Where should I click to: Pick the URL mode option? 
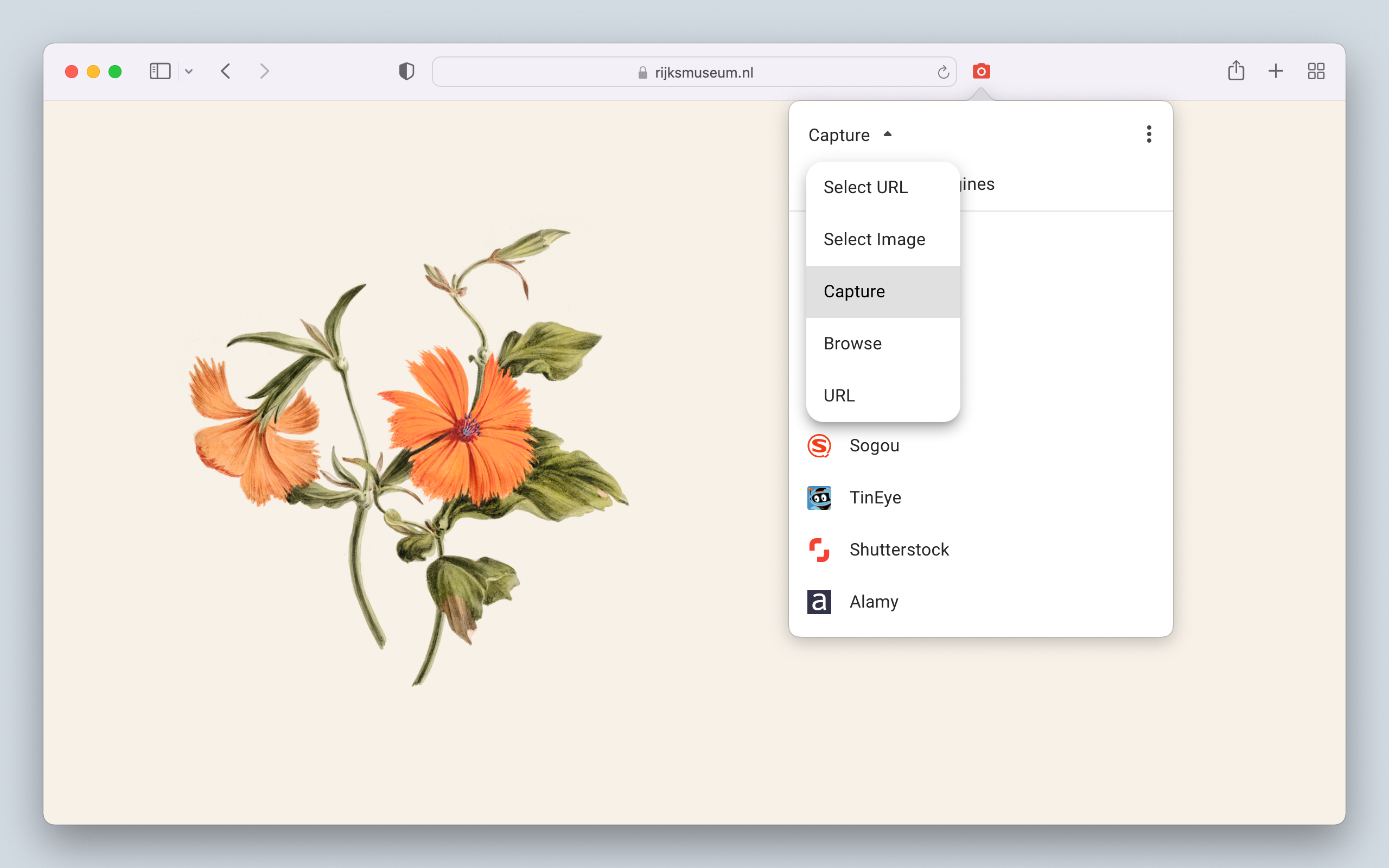point(839,395)
